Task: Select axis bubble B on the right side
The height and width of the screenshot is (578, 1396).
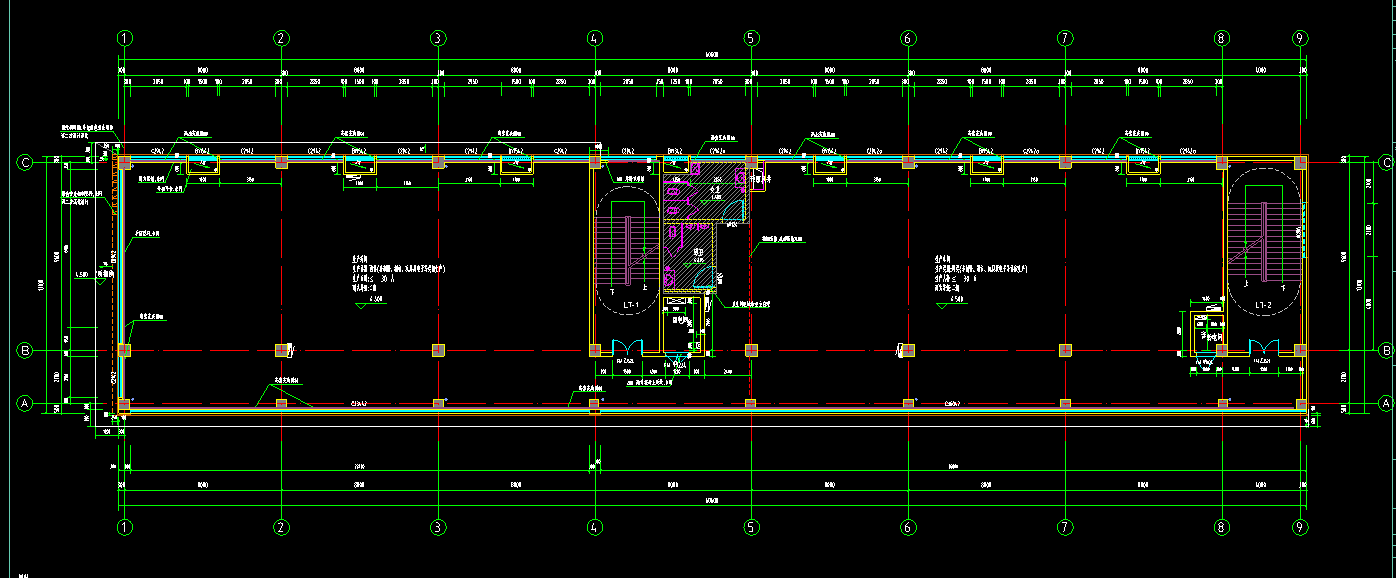Action: tap(1386, 350)
